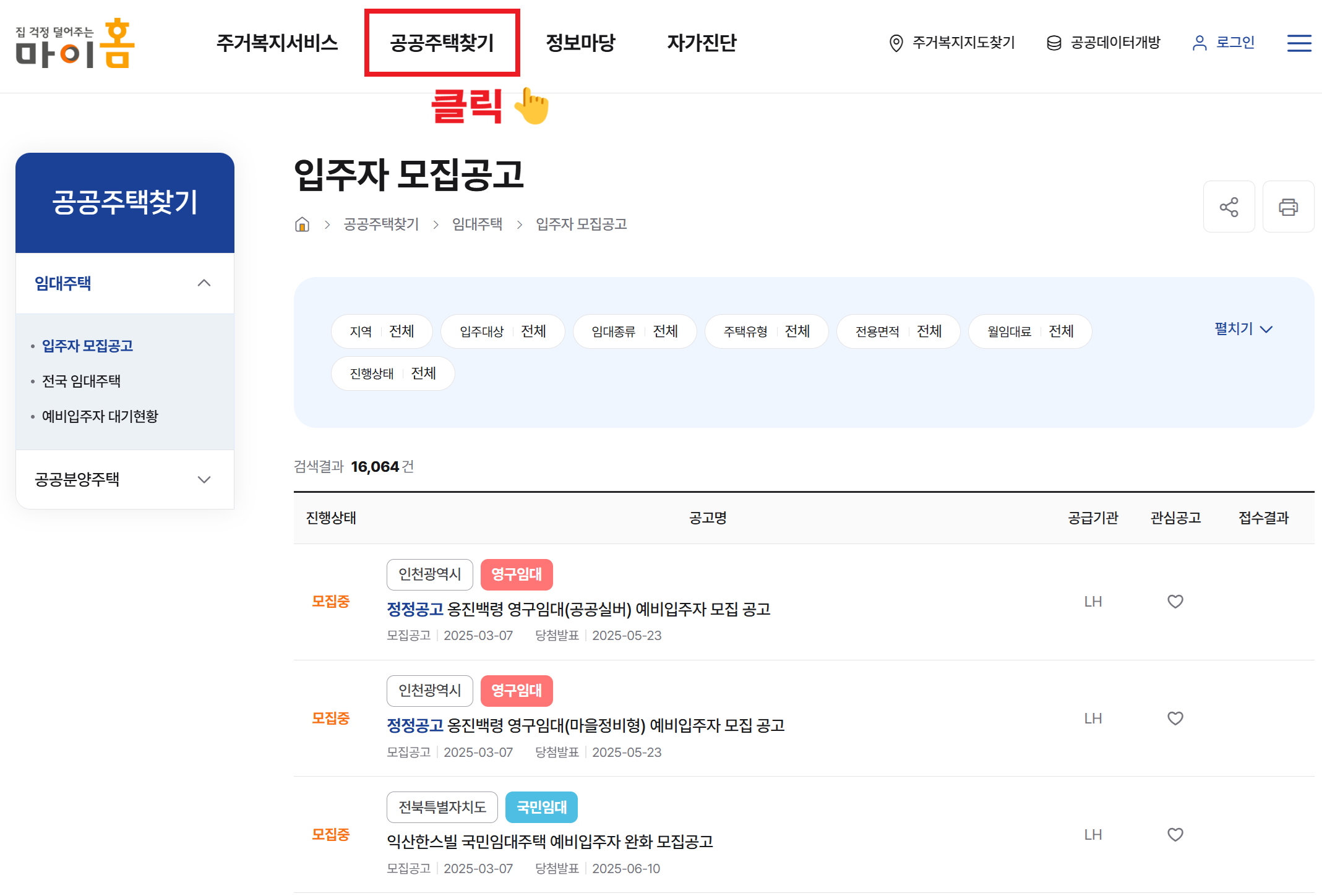
Task: Toggle heart for 익산한스빌 국민임대주택 listing
Action: pyautogui.click(x=1175, y=834)
